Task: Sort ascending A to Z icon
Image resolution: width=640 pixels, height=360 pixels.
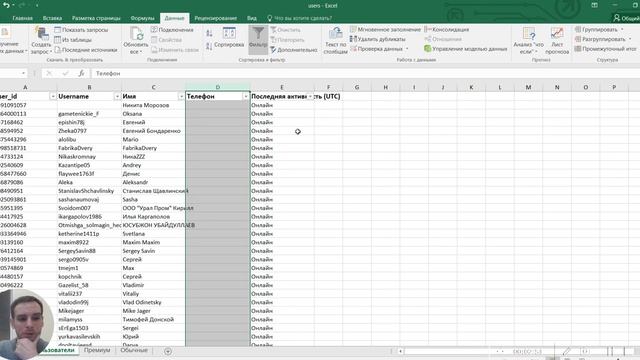Action: (x=209, y=33)
